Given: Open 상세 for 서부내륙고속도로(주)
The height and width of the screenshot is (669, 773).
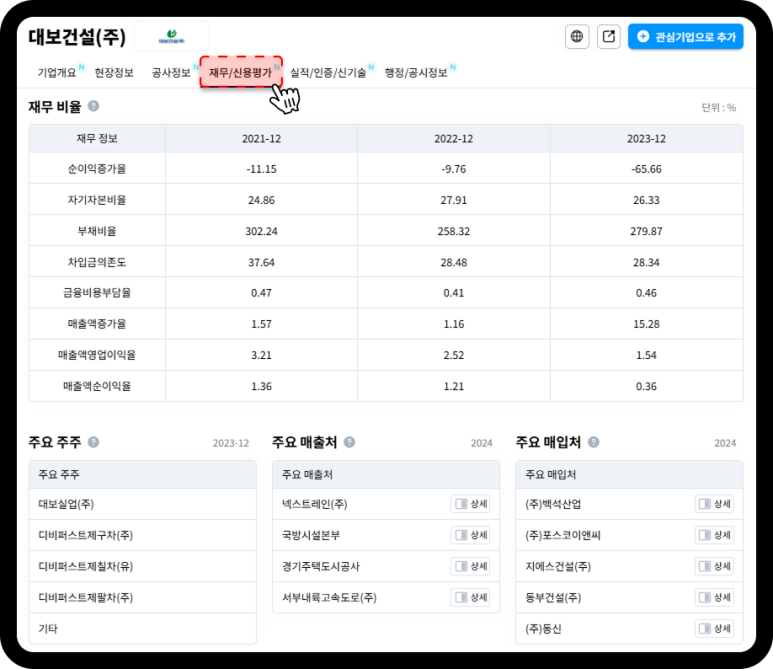Looking at the screenshot, I should pos(470,597).
